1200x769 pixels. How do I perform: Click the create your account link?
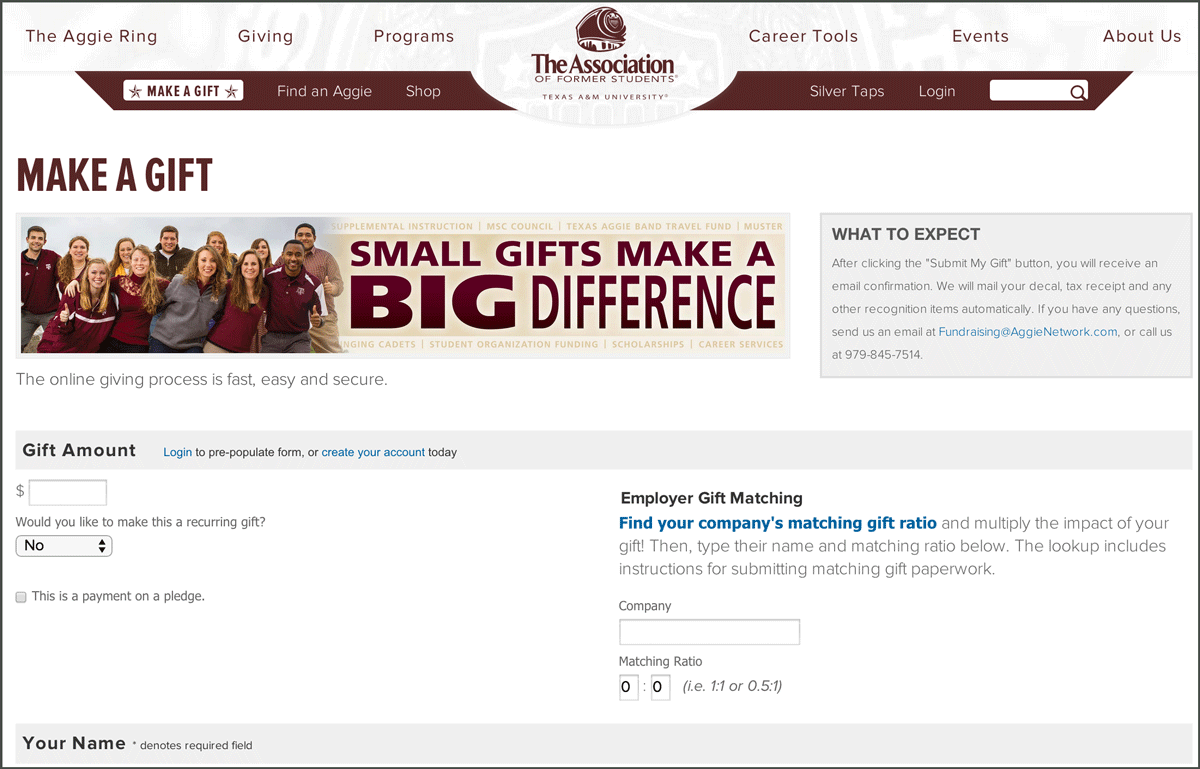(x=373, y=452)
